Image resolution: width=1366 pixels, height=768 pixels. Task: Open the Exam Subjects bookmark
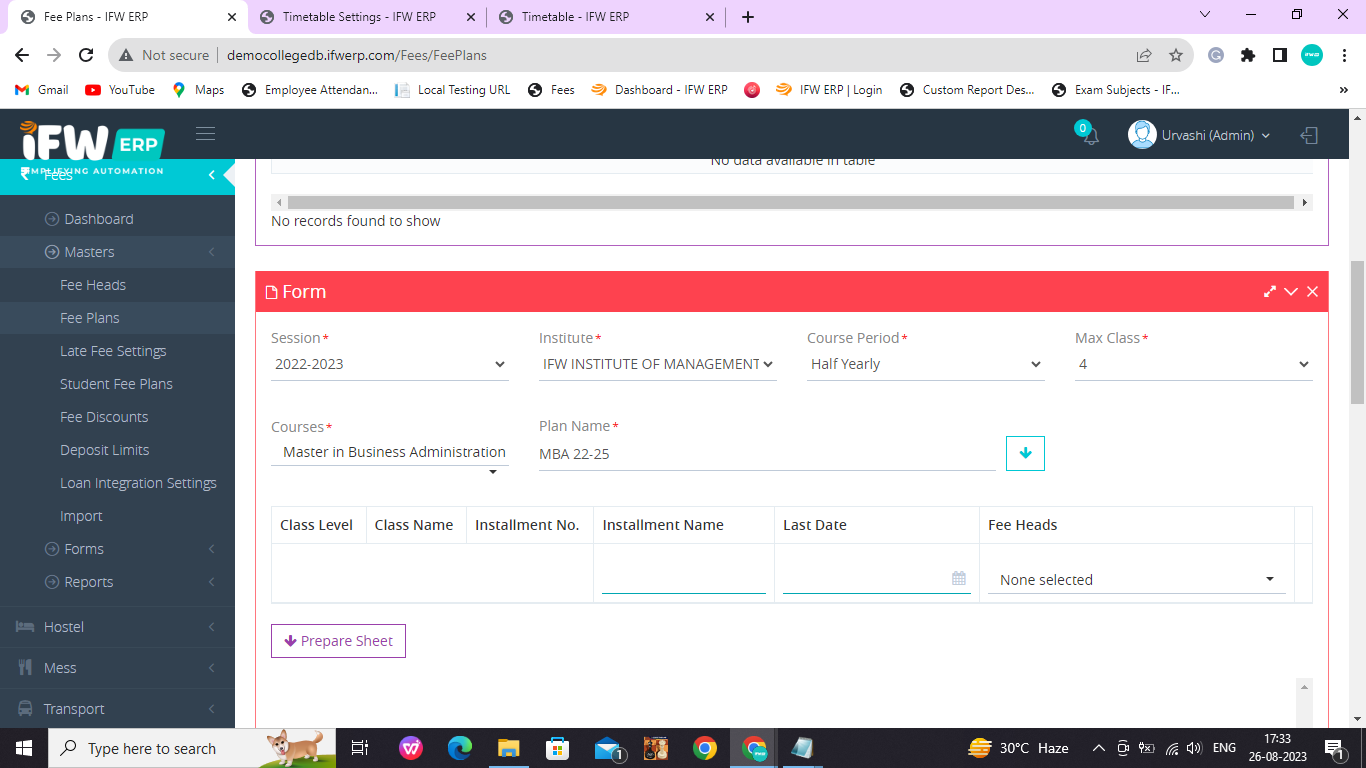click(1116, 90)
